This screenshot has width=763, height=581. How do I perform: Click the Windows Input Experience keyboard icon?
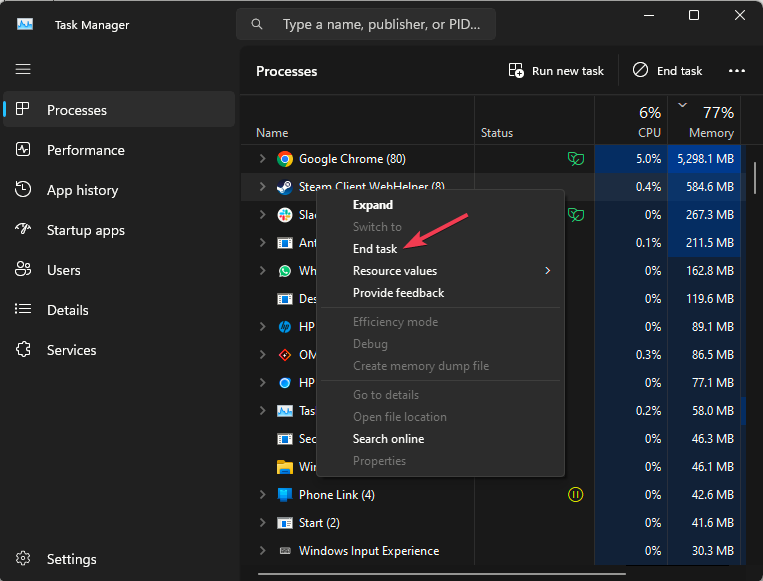click(285, 551)
